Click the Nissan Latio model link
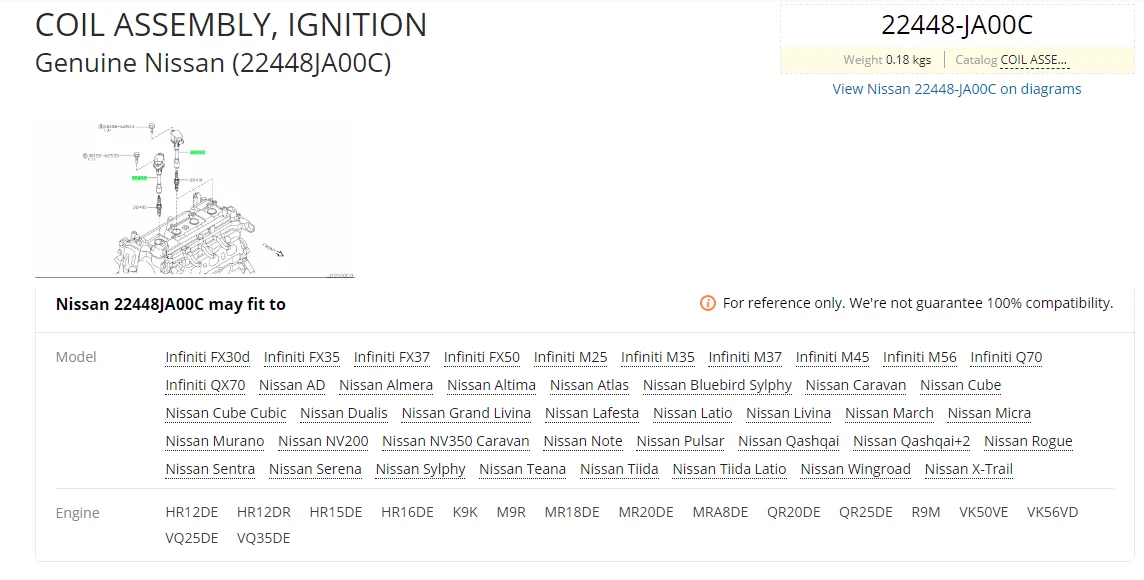The image size is (1144, 580). tap(692, 414)
